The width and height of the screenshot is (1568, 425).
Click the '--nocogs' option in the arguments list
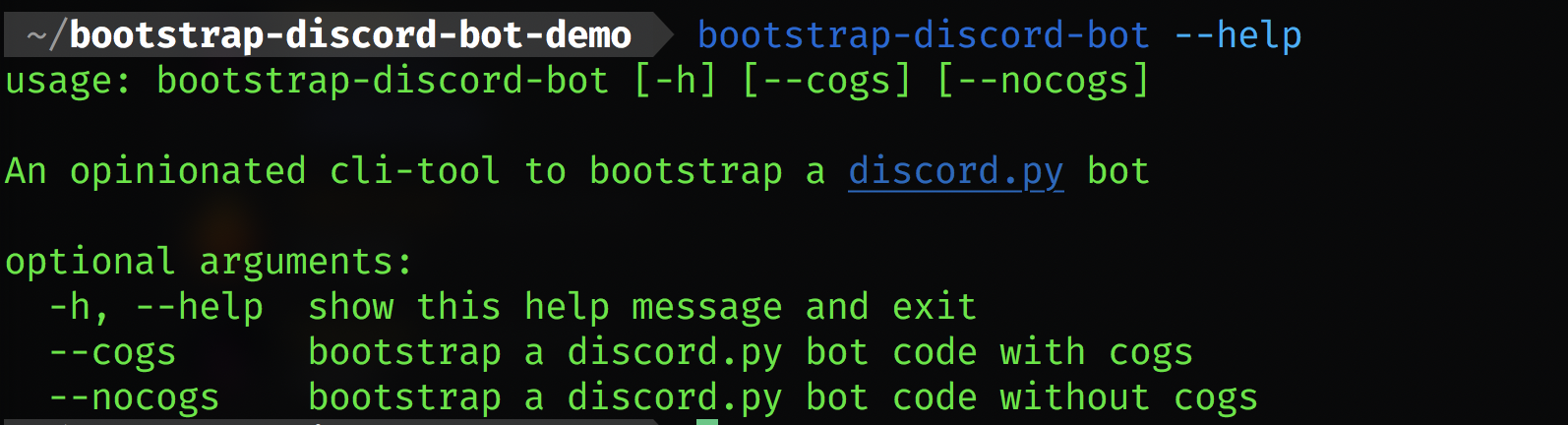[x=134, y=397]
